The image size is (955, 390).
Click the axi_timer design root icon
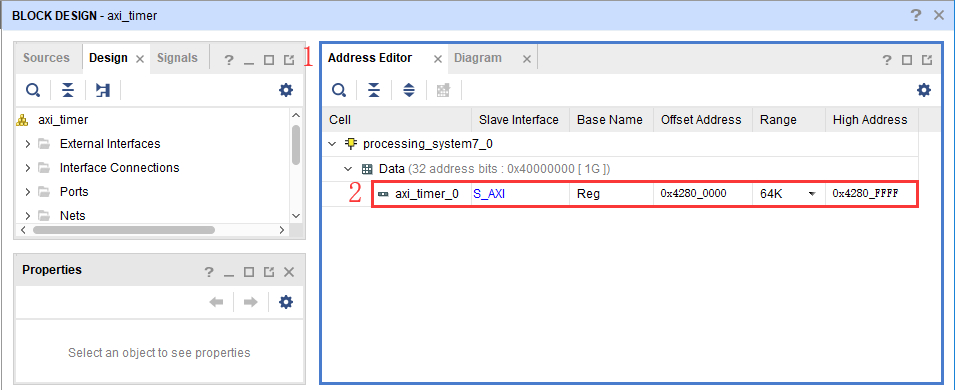coord(23,120)
